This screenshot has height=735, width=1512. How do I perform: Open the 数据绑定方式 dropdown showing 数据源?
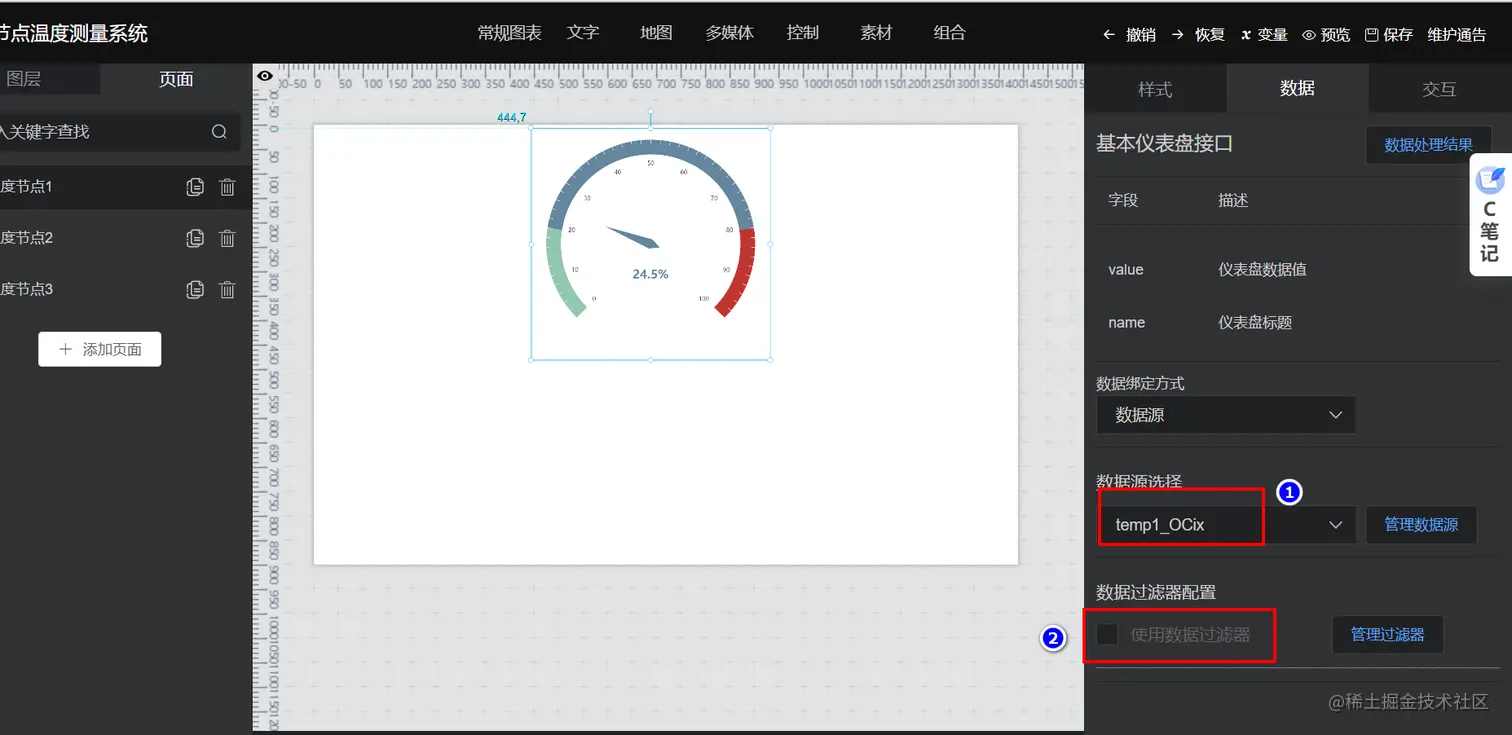pyautogui.click(x=1226, y=415)
